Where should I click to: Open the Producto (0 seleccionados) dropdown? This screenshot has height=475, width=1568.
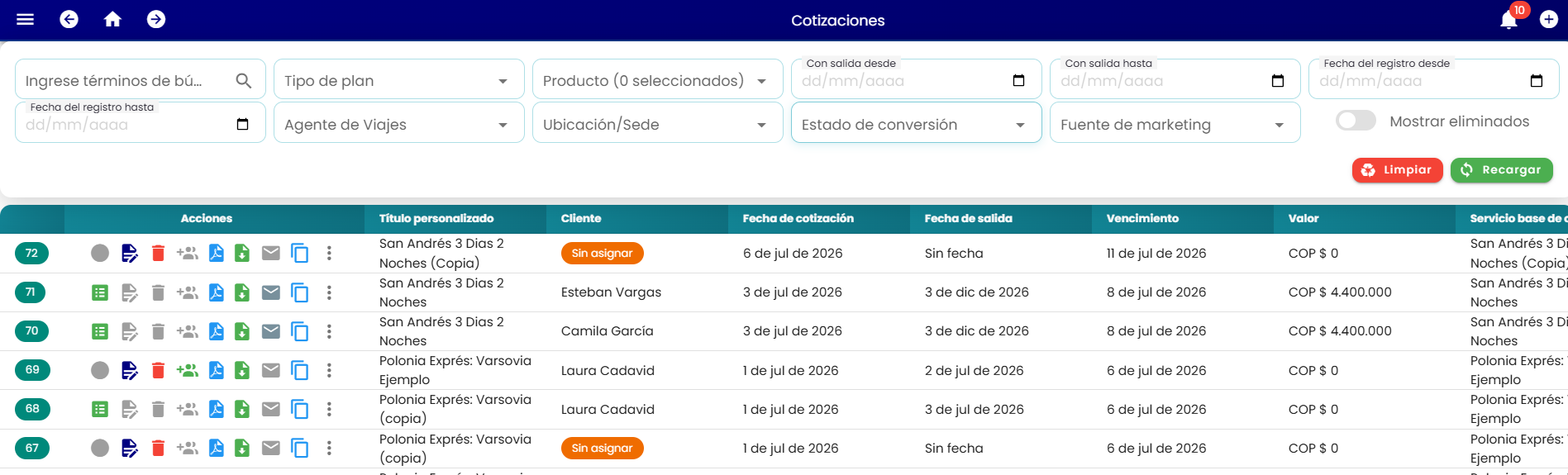pyautogui.click(x=658, y=80)
